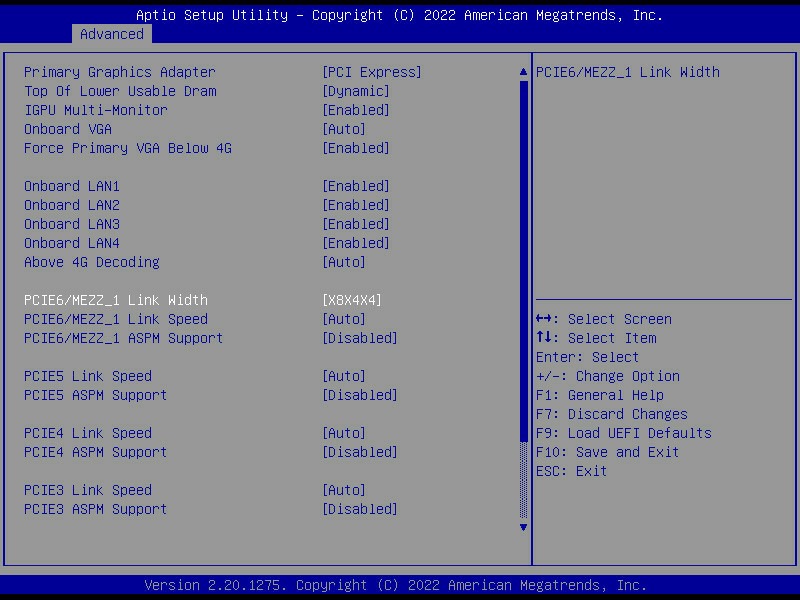Select Above 4G Decoding menu item
Viewport: 800px width, 600px height.
click(91, 262)
